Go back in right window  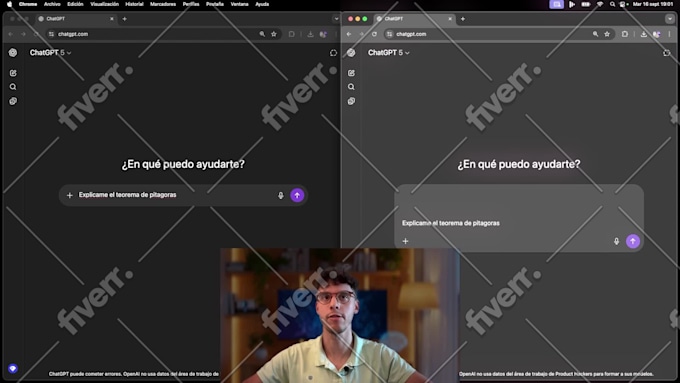(349, 34)
